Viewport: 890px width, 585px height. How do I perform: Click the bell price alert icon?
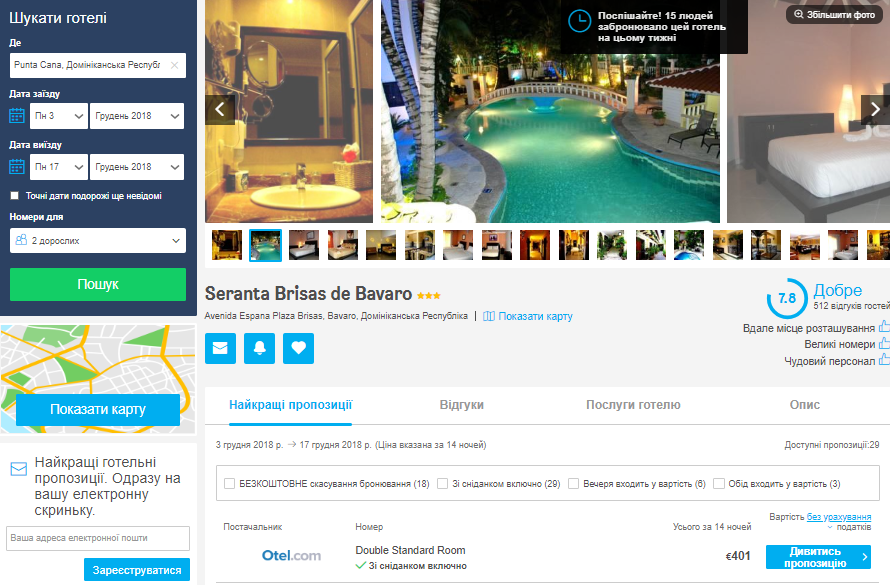pyautogui.click(x=259, y=348)
